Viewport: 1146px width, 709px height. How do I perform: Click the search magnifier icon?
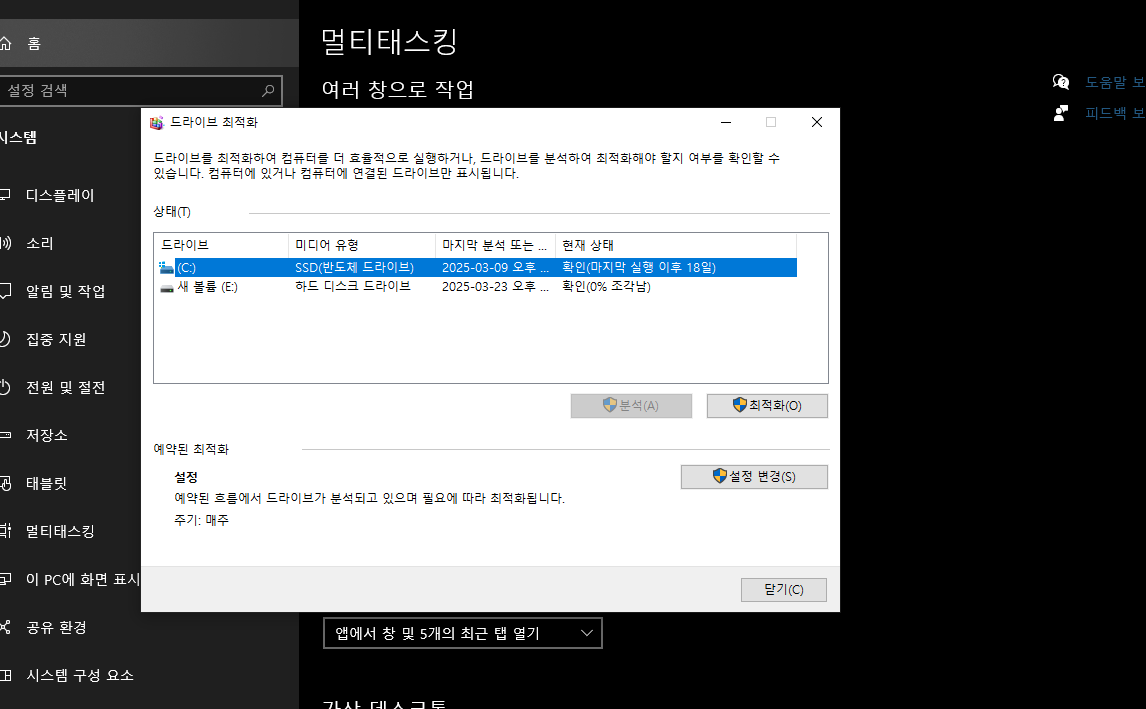click(267, 90)
